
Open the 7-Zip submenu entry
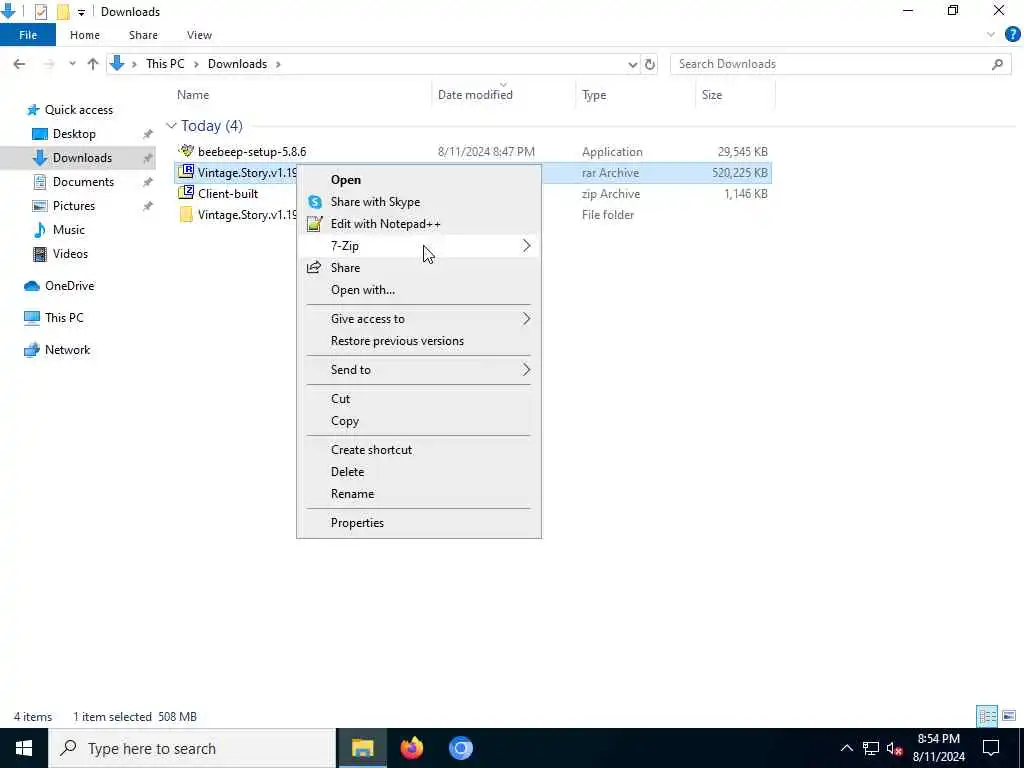[x=419, y=246]
